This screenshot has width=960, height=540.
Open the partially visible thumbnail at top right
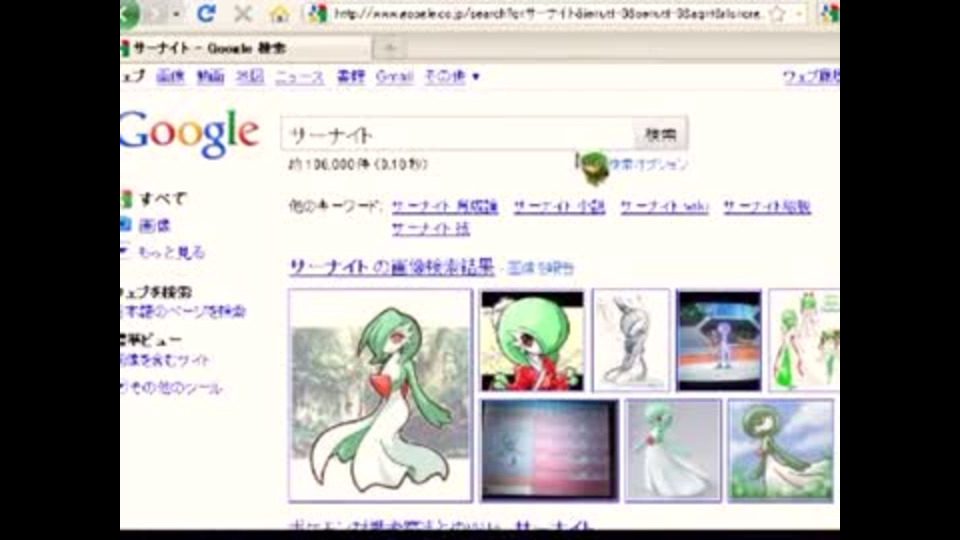(804, 340)
